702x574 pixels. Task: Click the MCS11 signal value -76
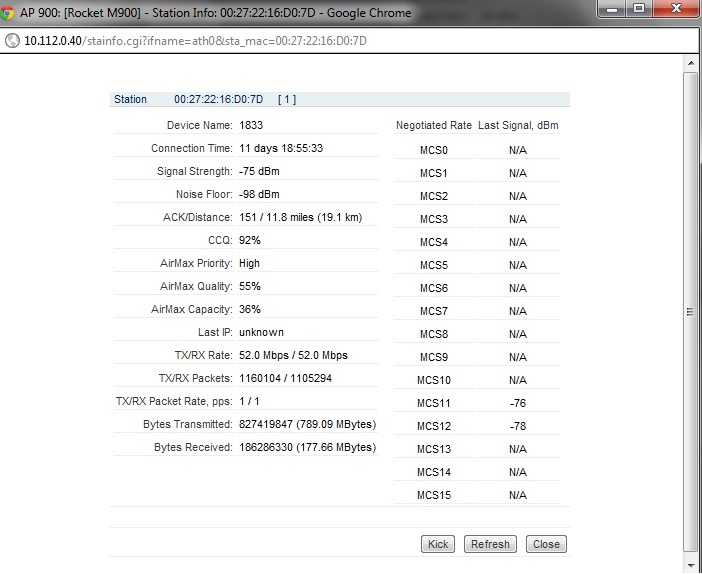pyautogui.click(x=518, y=403)
